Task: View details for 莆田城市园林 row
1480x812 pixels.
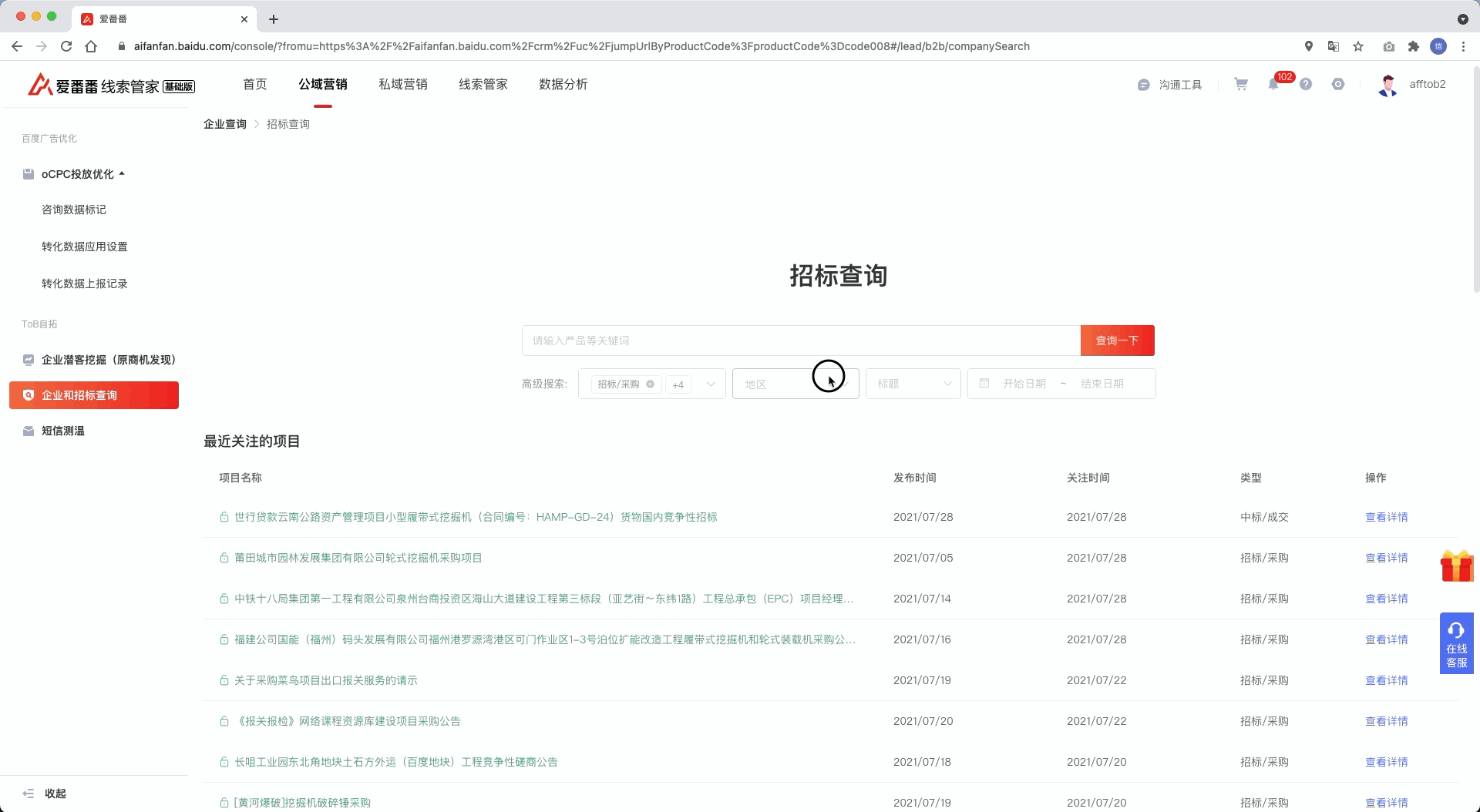Action: tap(1387, 558)
